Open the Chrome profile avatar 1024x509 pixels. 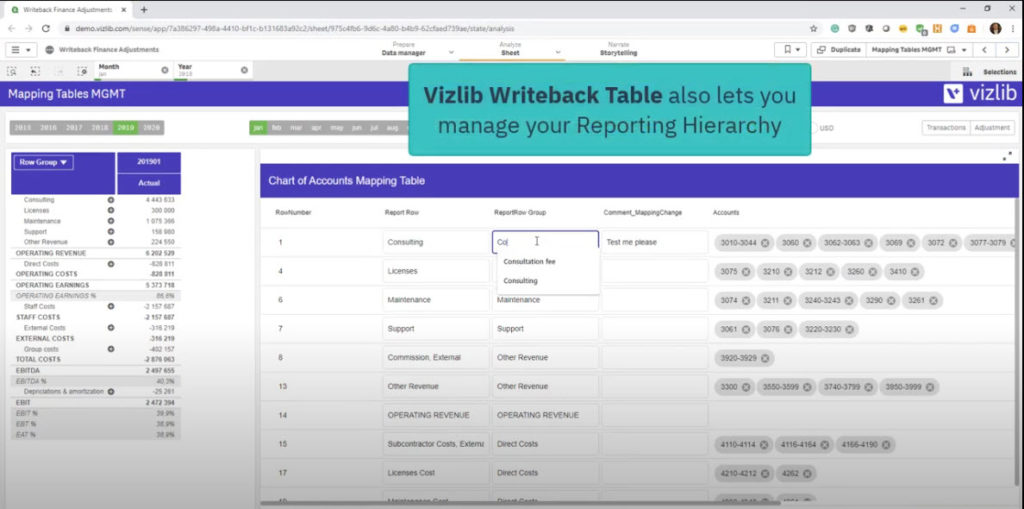coord(995,29)
